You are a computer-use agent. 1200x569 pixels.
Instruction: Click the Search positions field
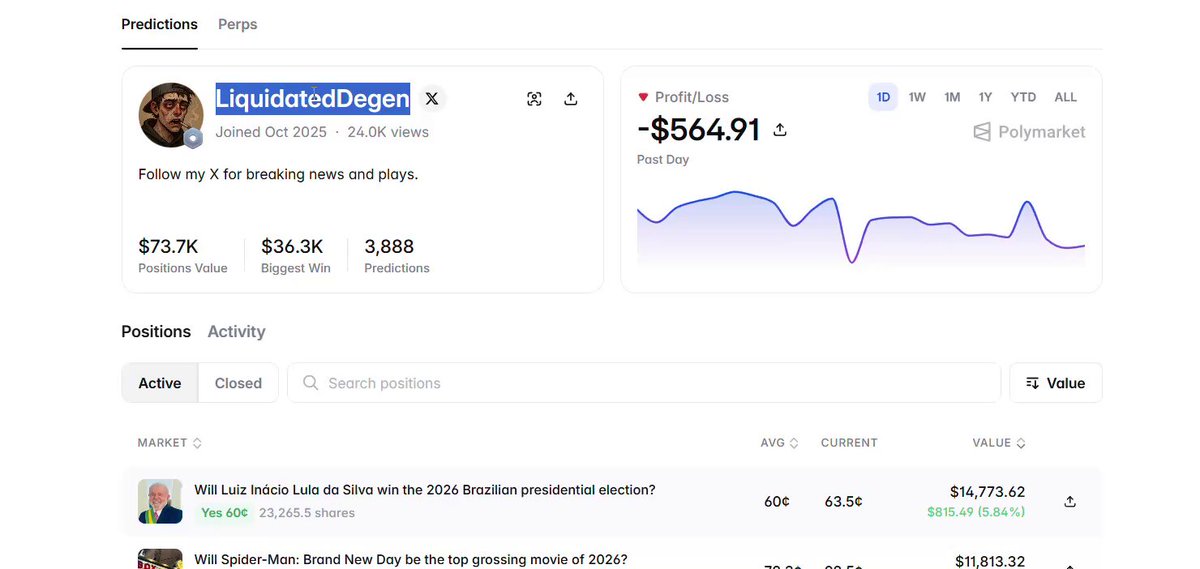click(x=644, y=383)
